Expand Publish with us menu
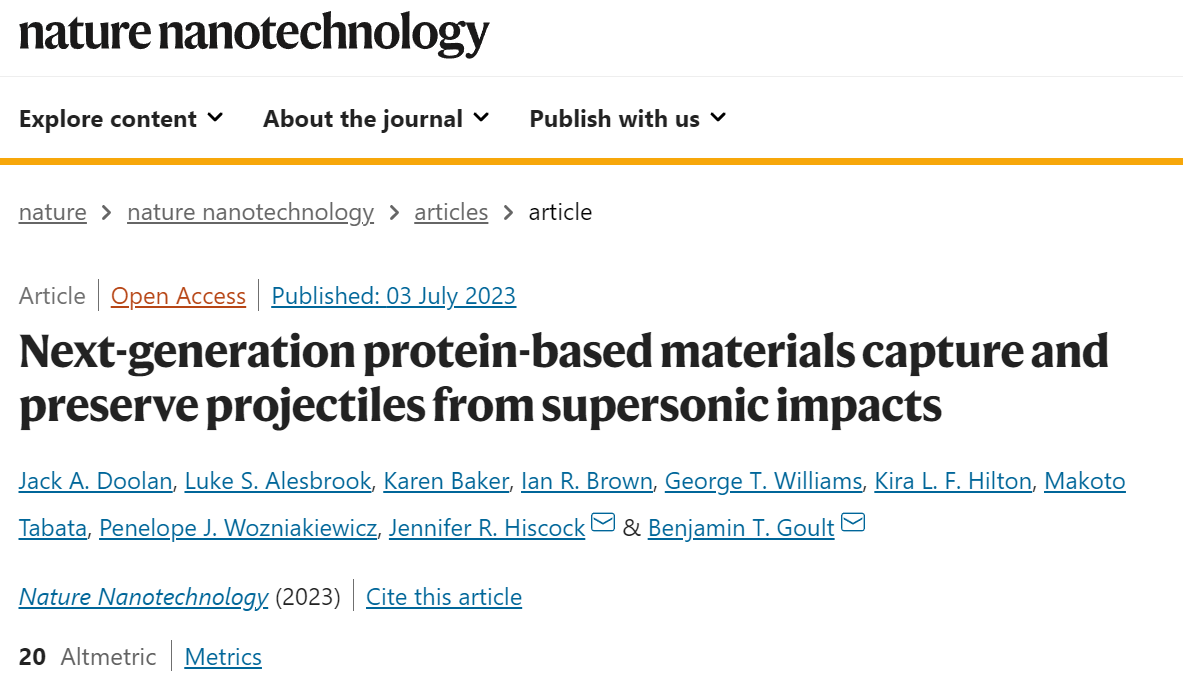1183x688 pixels. pos(628,118)
